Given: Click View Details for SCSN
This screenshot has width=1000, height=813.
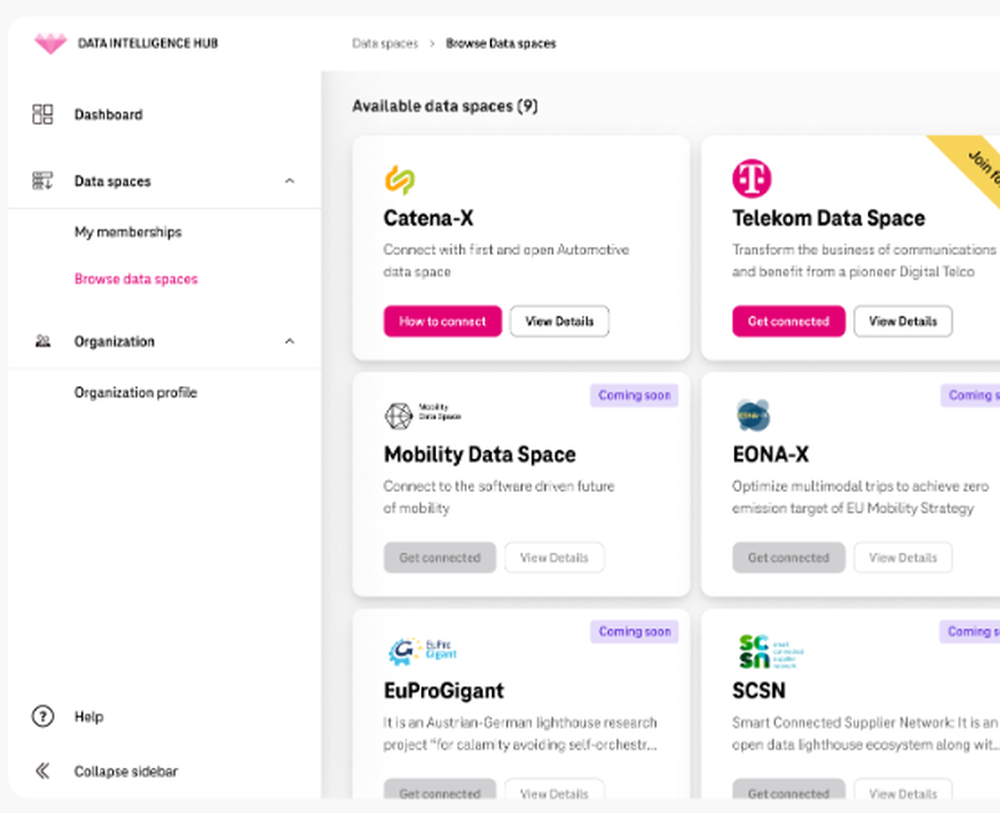Looking at the screenshot, I should click(903, 789).
